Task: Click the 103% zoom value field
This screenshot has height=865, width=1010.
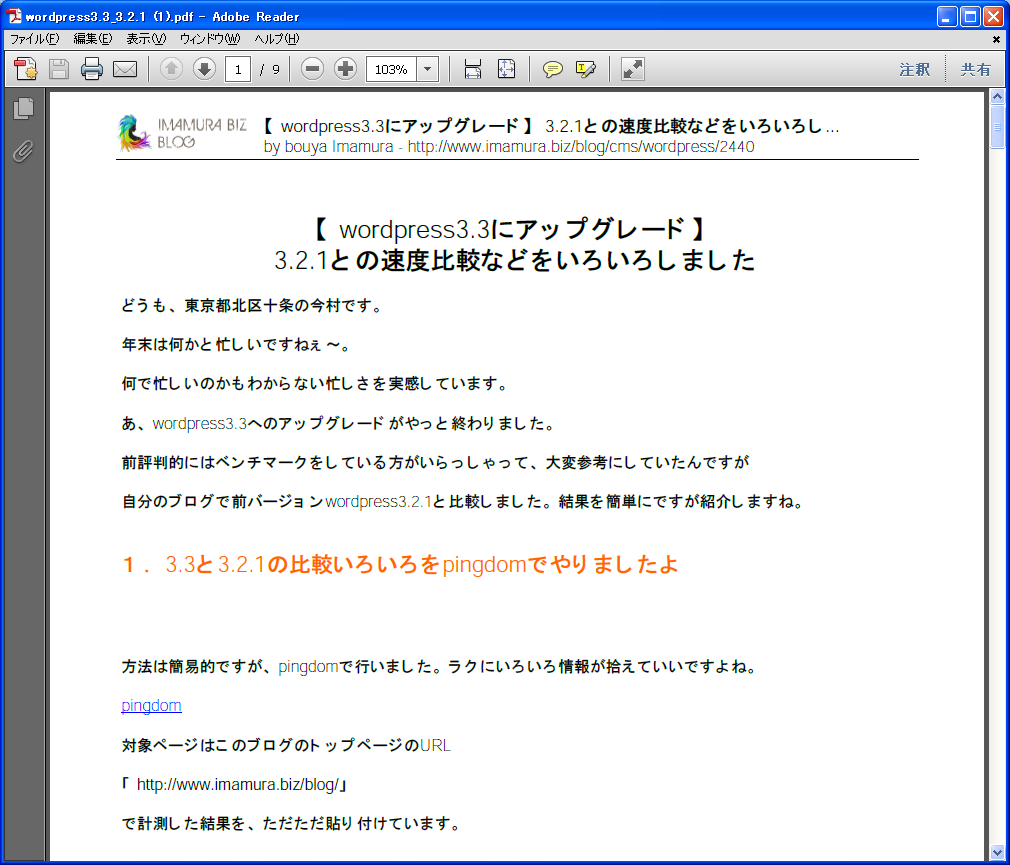Action: point(391,69)
